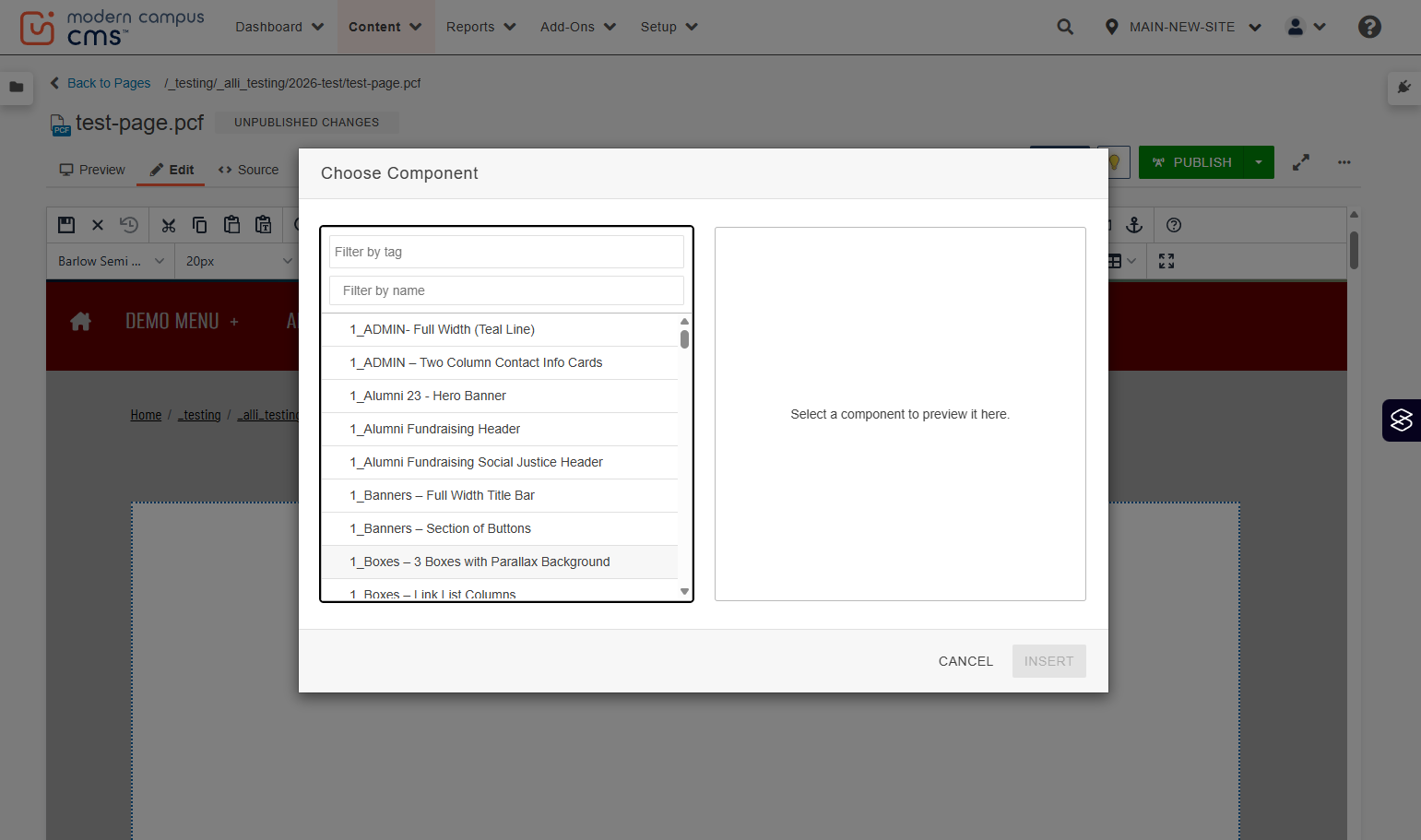Click the Copy icon in toolbar

pyautogui.click(x=199, y=225)
